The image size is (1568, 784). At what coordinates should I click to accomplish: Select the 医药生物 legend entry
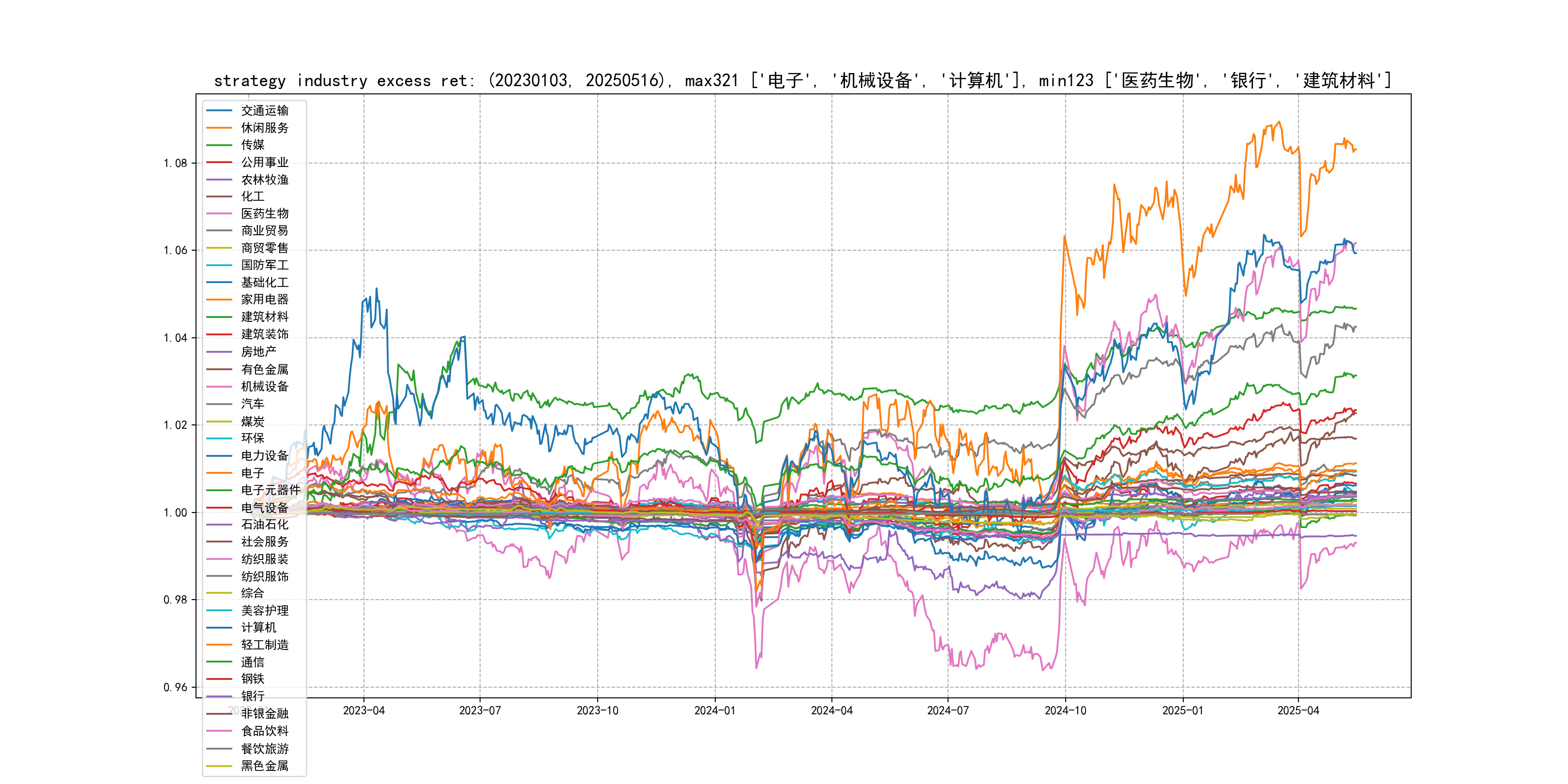pos(264,213)
